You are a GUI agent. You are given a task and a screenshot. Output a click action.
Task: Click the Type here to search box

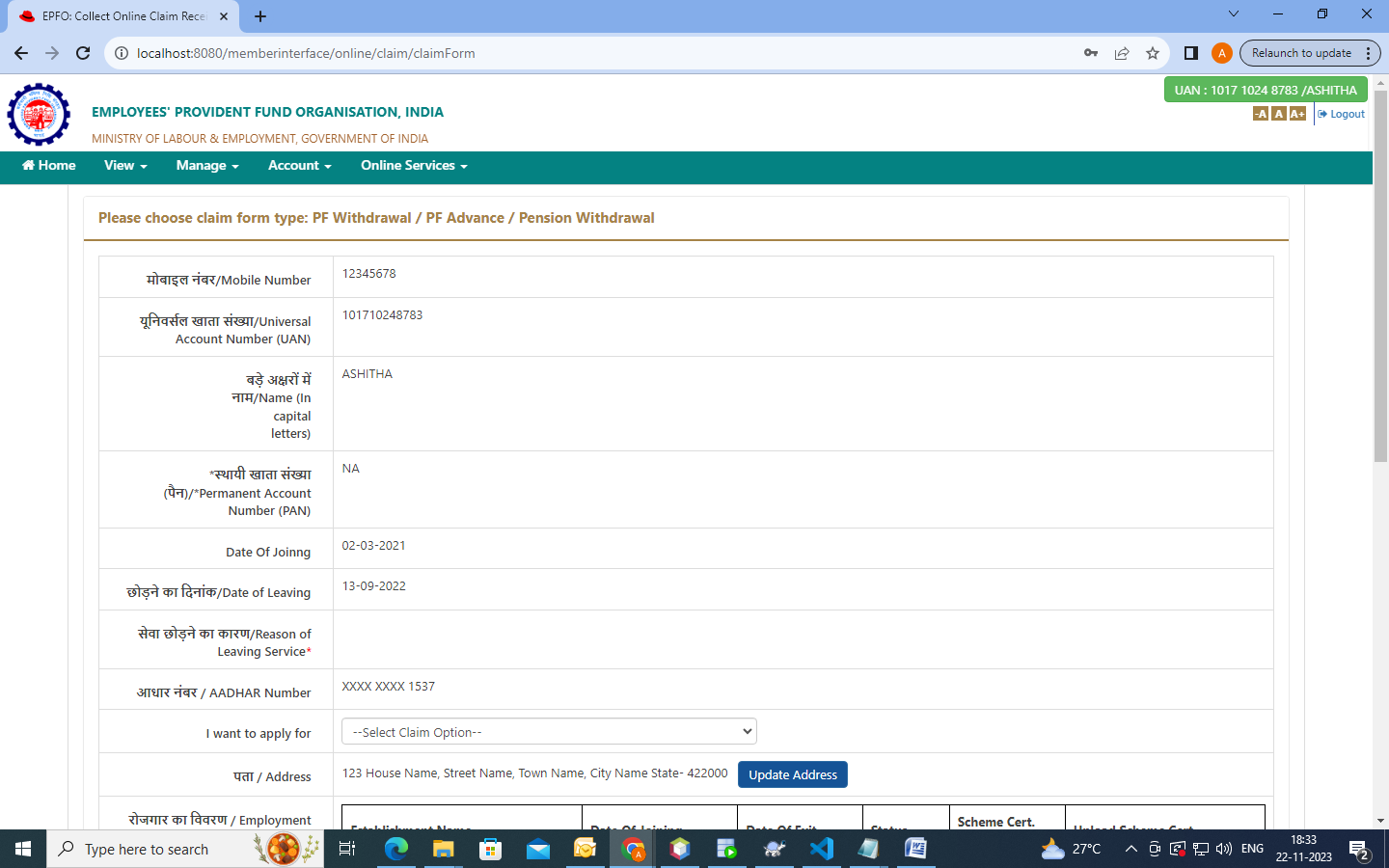pyautogui.click(x=185, y=849)
